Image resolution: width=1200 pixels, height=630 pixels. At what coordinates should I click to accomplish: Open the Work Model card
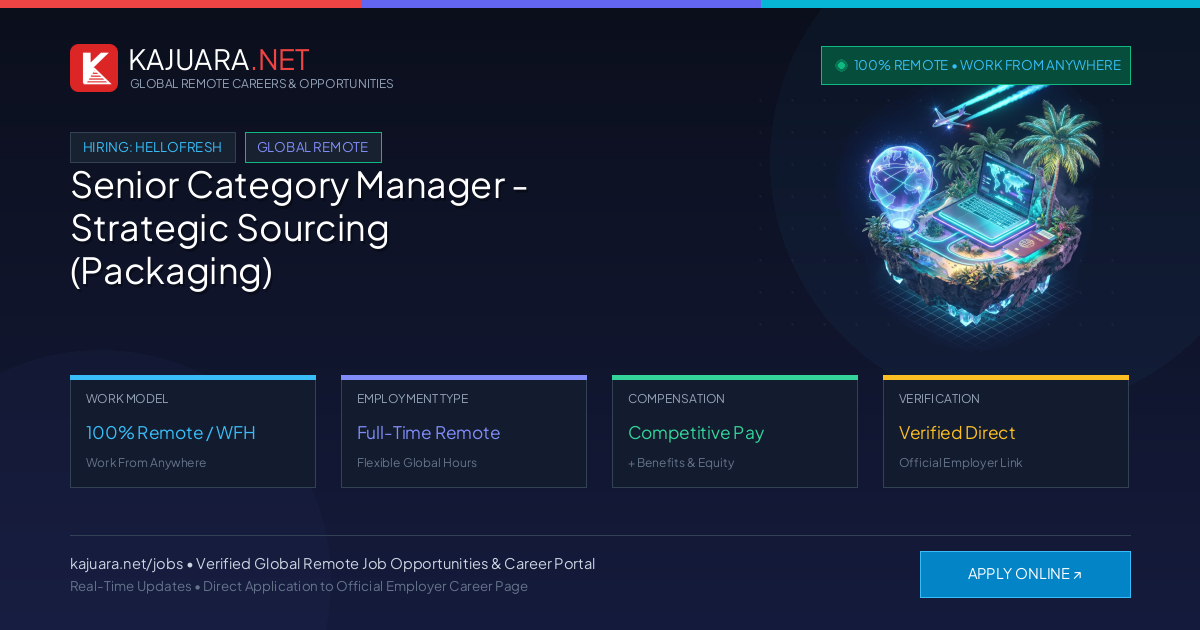193,432
